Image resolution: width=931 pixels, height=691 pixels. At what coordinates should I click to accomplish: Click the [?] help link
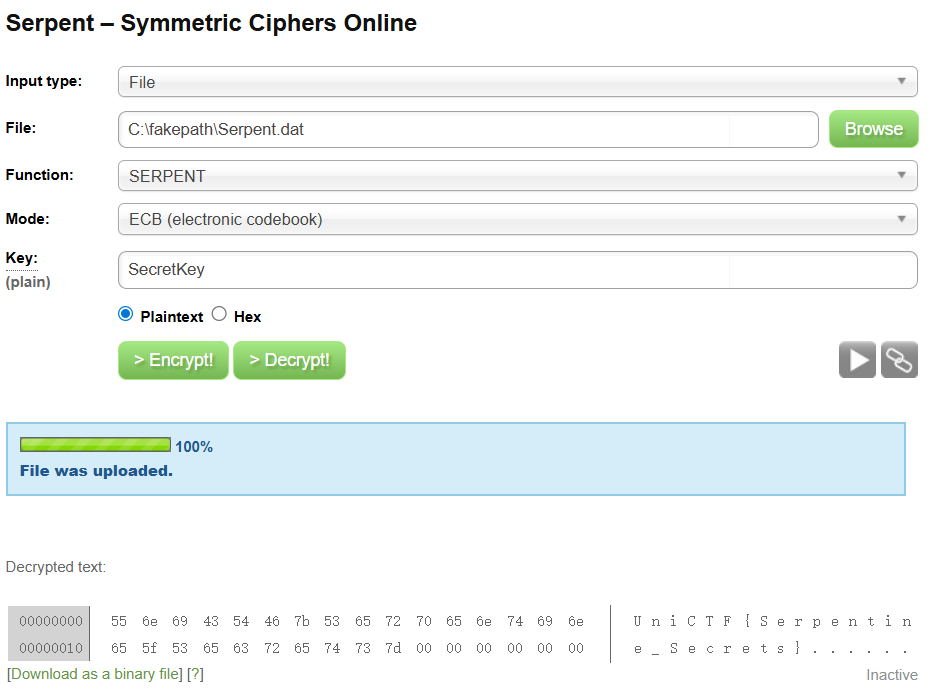[x=195, y=674]
